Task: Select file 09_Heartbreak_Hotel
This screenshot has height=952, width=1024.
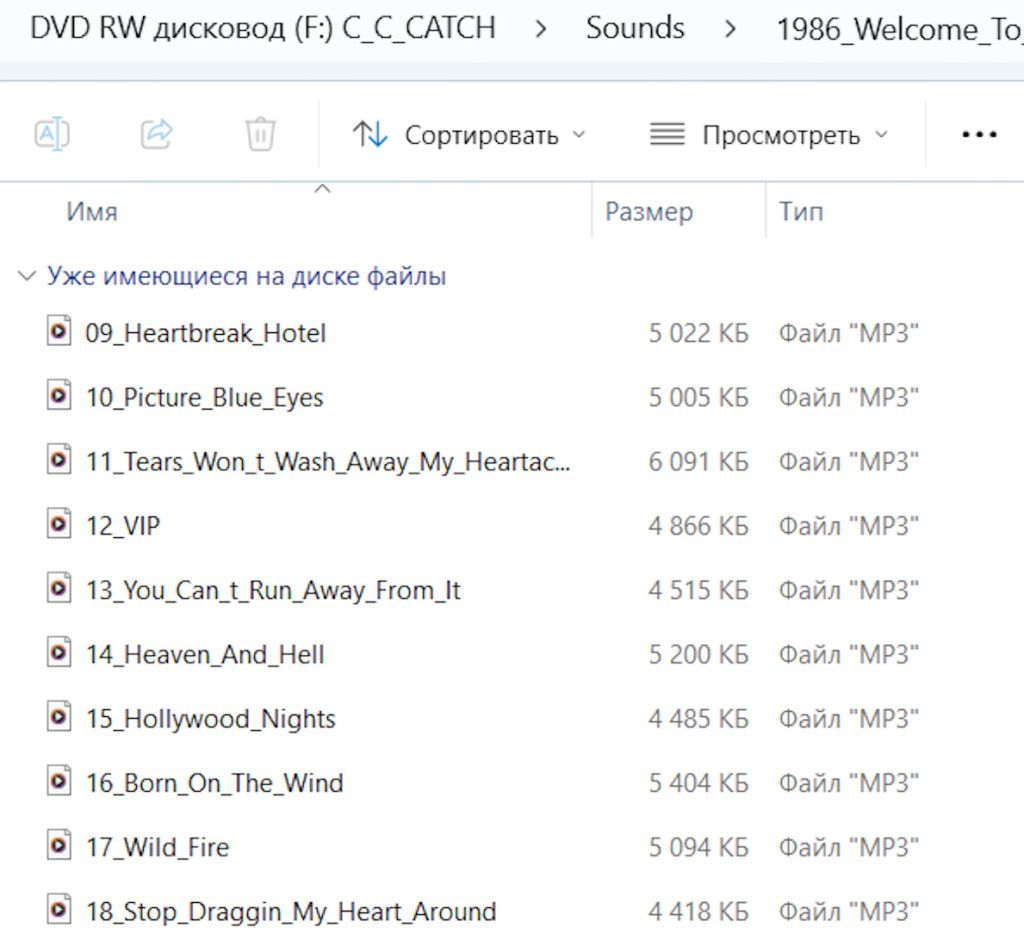Action: pyautogui.click(x=206, y=334)
